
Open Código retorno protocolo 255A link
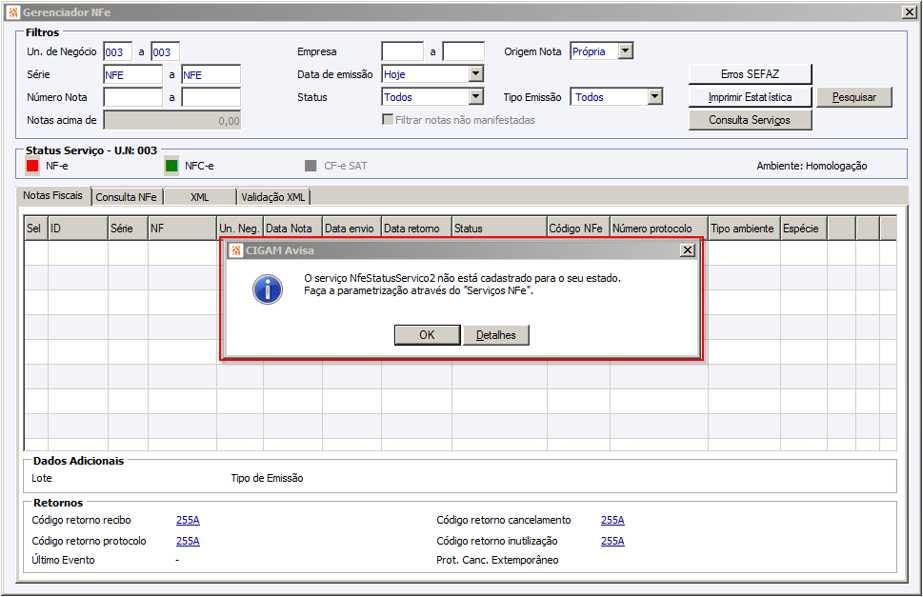tap(188, 541)
